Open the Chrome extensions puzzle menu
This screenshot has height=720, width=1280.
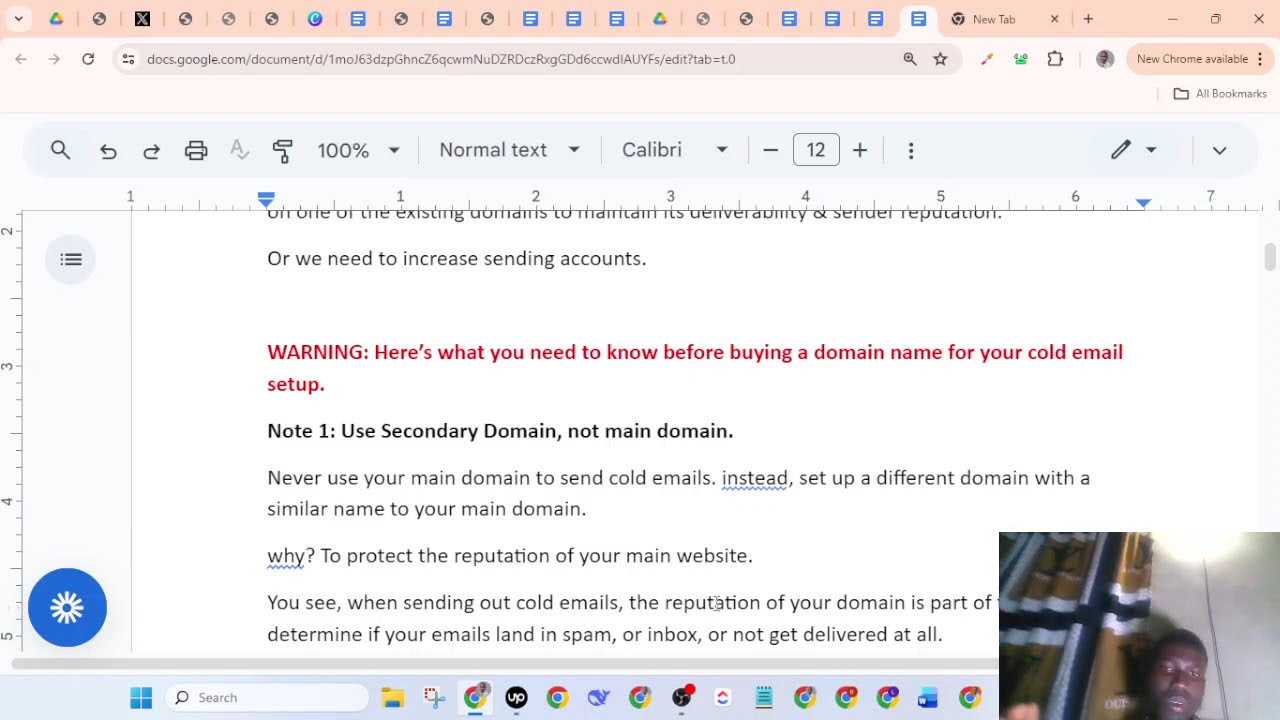(x=1055, y=59)
